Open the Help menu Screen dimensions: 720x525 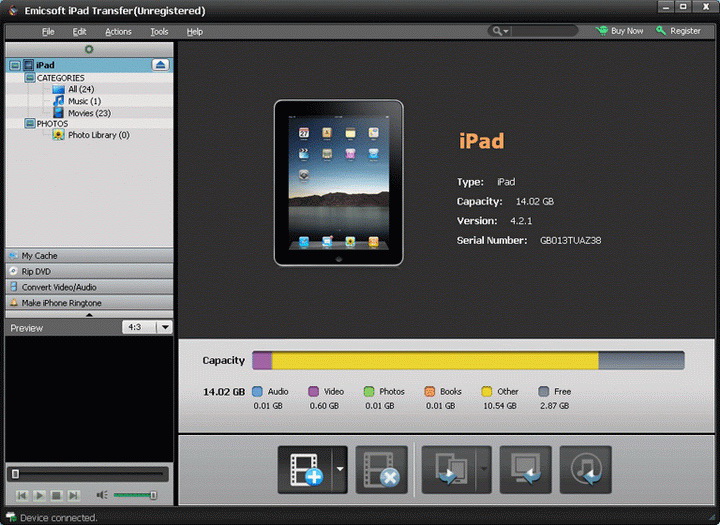(194, 32)
